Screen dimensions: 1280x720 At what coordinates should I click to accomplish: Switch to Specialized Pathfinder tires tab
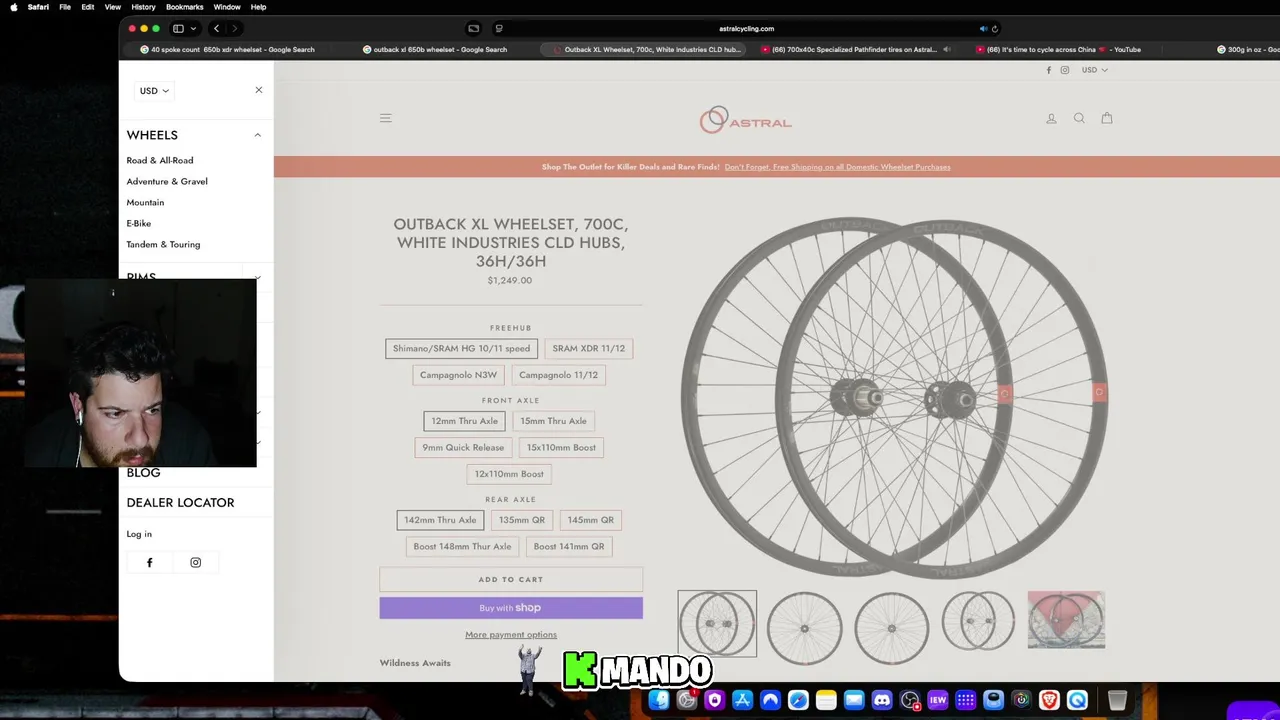coord(855,49)
